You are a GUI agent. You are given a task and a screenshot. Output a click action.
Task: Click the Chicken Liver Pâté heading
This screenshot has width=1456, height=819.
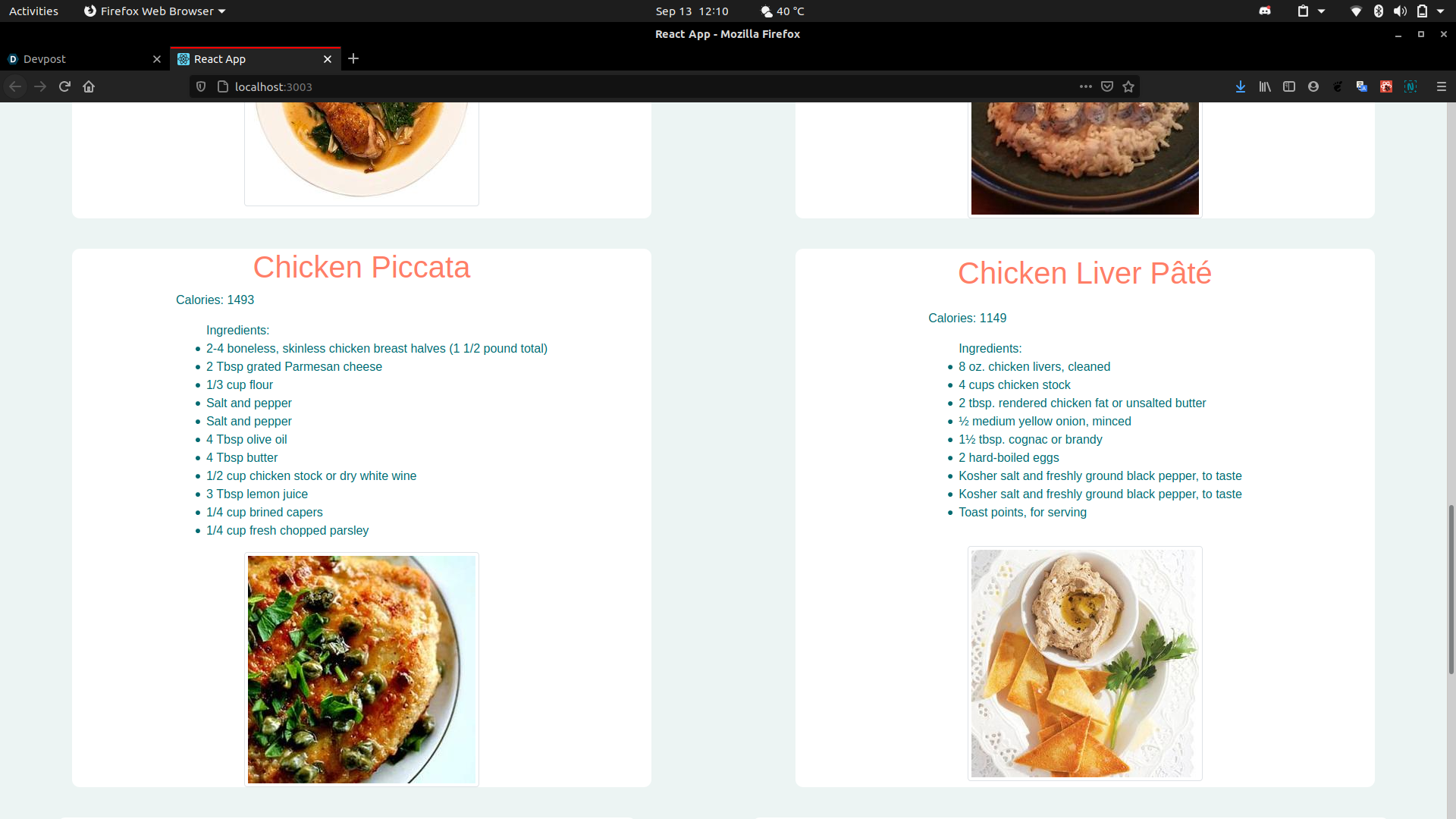click(x=1084, y=273)
